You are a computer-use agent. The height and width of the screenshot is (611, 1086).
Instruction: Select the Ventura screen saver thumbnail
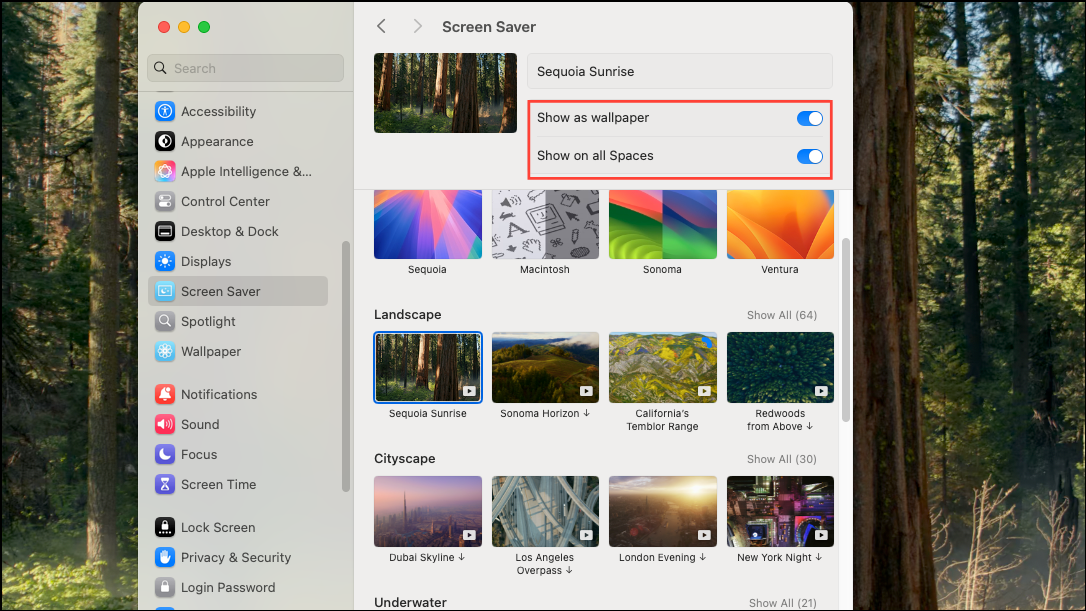[x=780, y=224]
